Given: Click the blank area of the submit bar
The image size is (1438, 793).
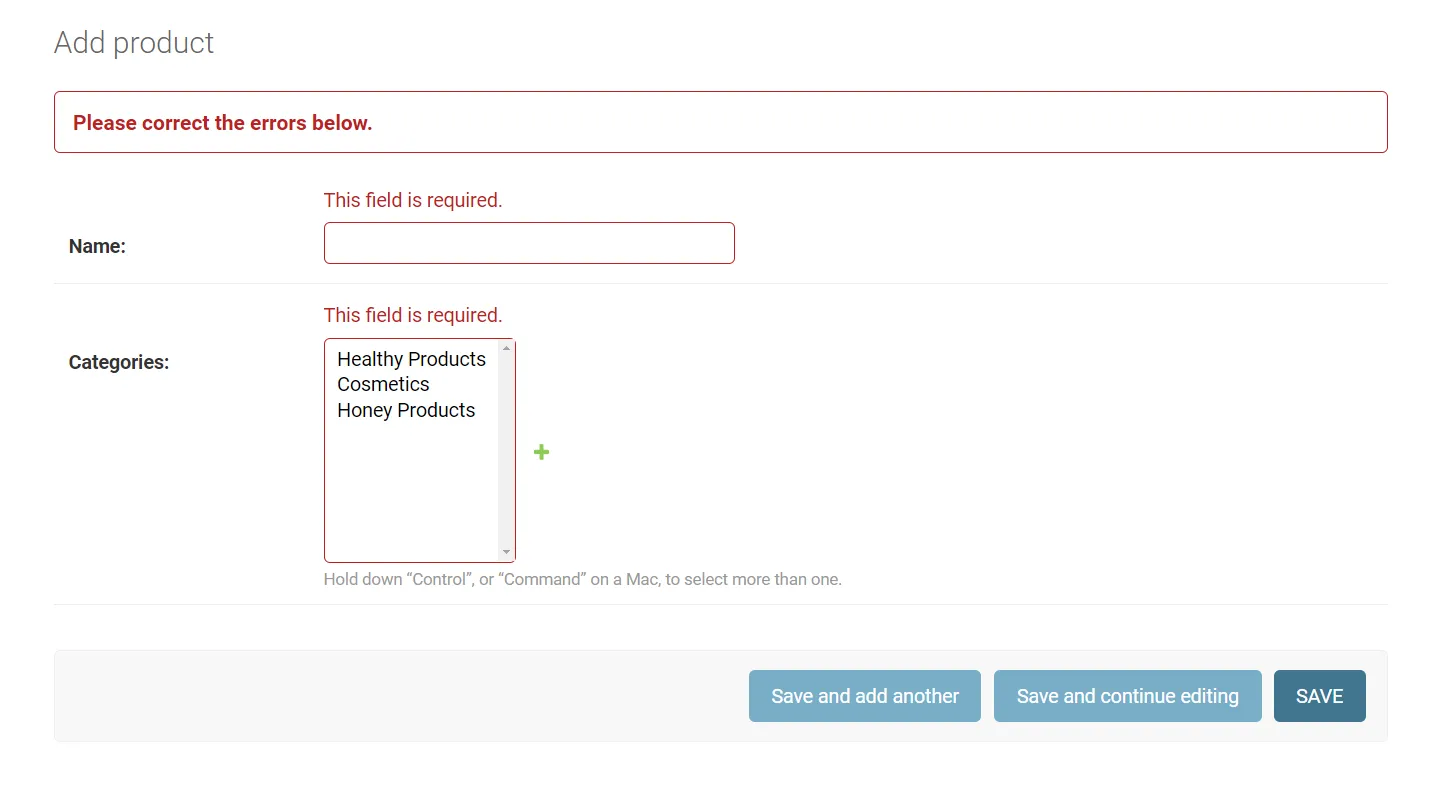Looking at the screenshot, I should pos(400,696).
